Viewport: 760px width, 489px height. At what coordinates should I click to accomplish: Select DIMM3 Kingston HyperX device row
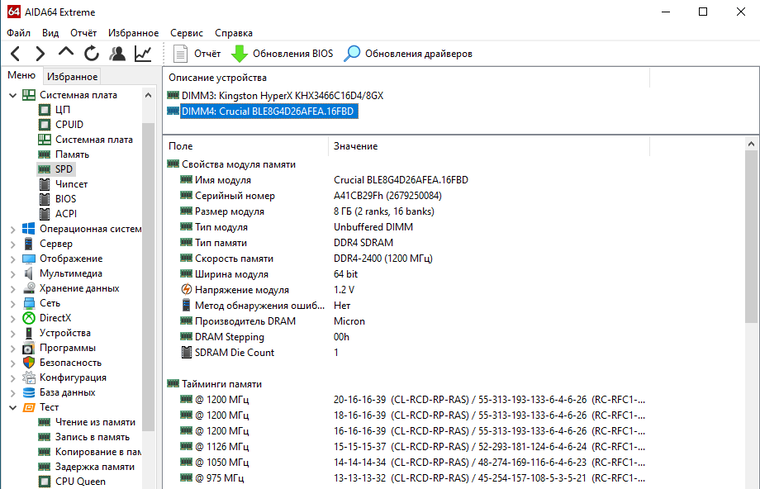282,95
